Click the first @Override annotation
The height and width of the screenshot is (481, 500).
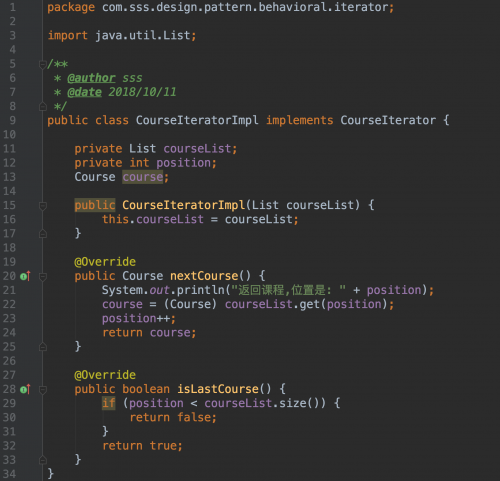click(105, 262)
